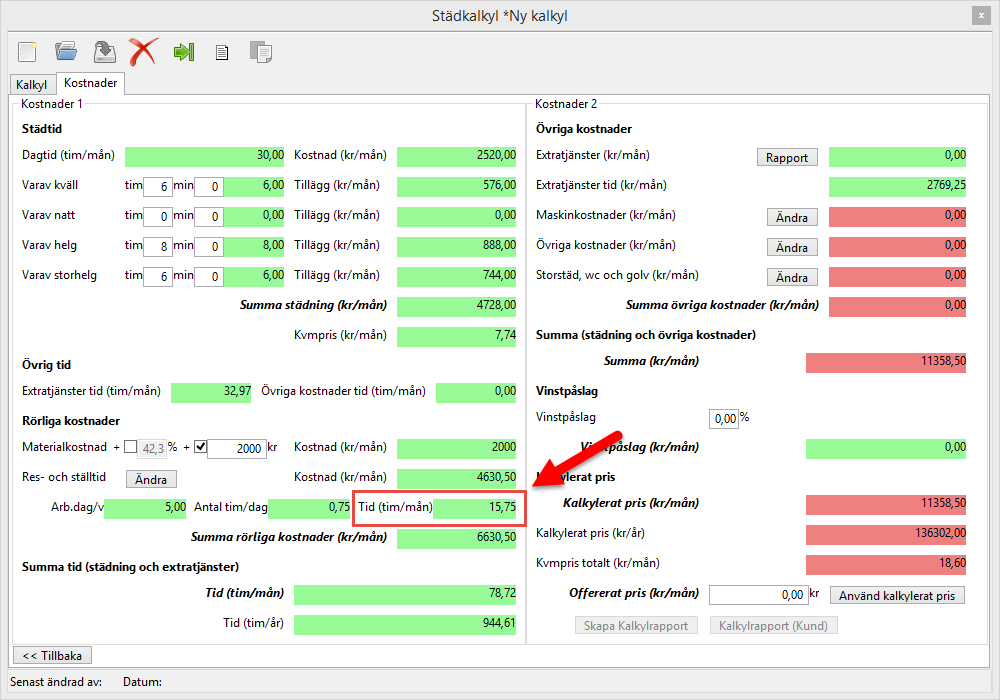
Task: Close the Städkalkyl window
Action: click(981, 15)
